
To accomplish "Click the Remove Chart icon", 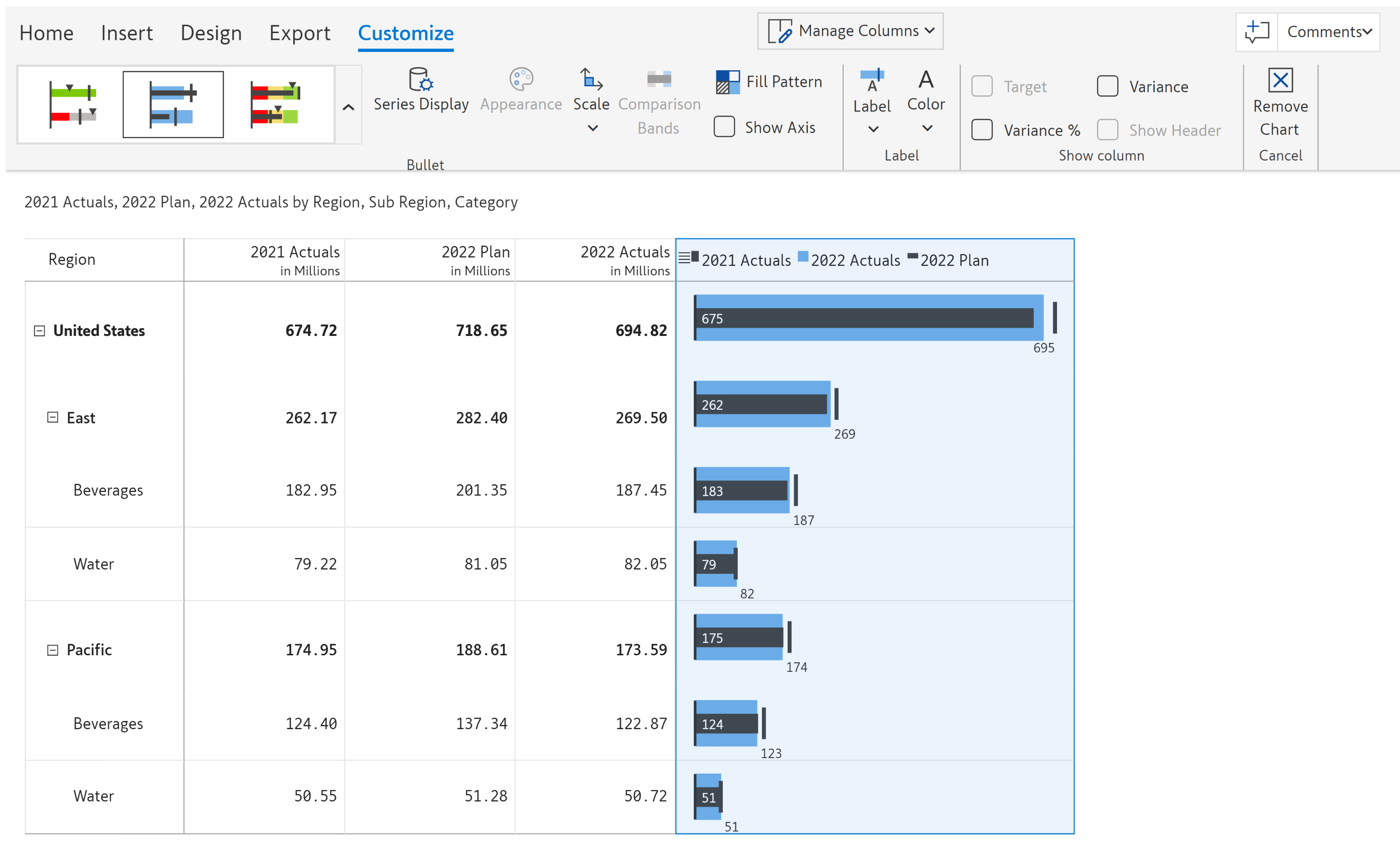I will click(x=1280, y=81).
